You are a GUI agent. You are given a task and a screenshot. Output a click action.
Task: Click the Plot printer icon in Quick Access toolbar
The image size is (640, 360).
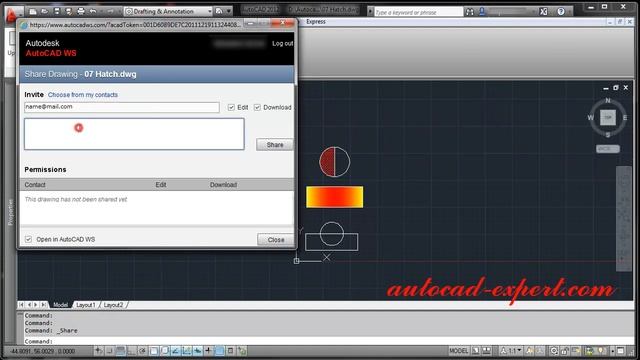click(81, 11)
